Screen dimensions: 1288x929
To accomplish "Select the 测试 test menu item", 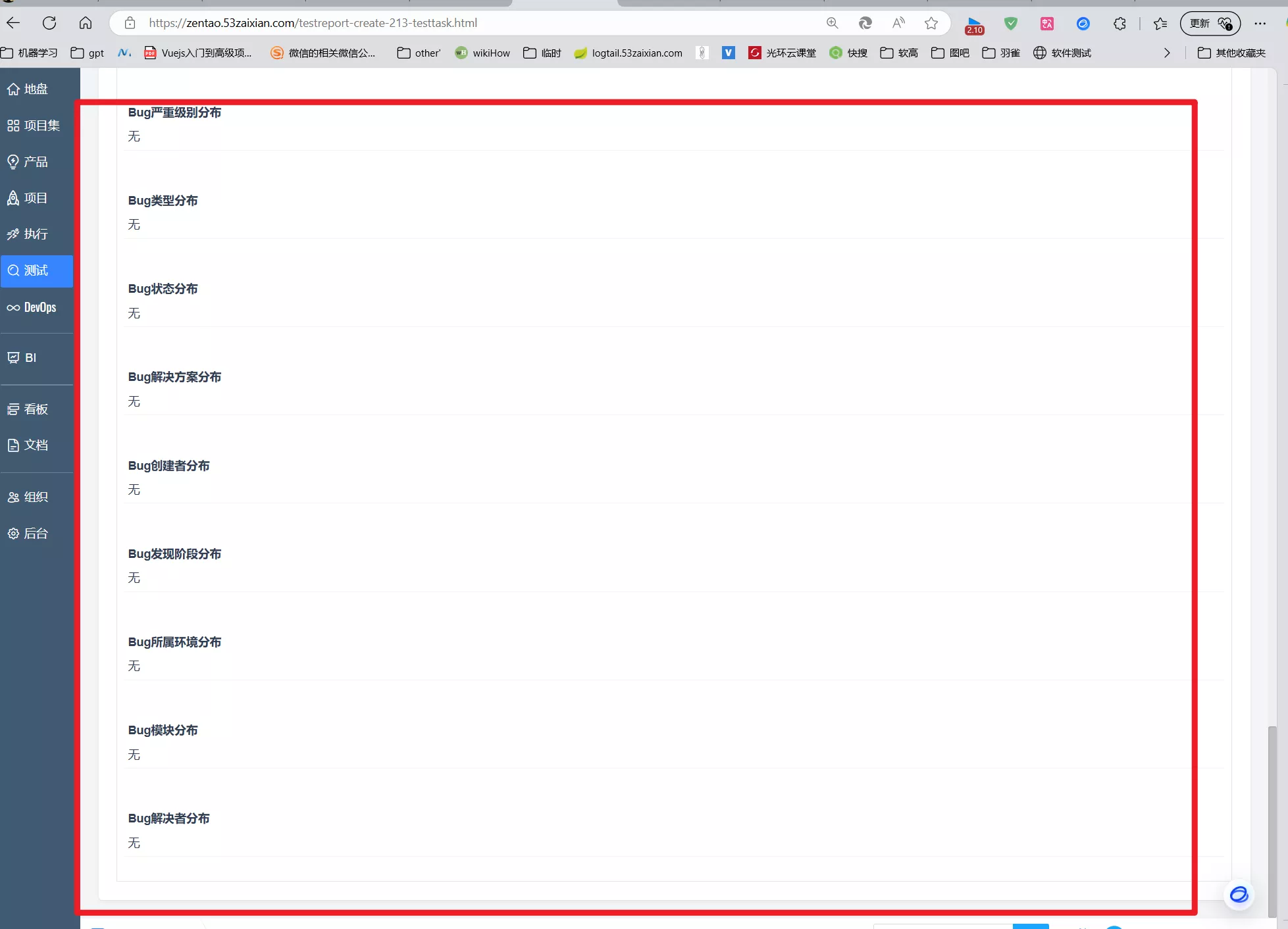I will pyautogui.click(x=36, y=270).
